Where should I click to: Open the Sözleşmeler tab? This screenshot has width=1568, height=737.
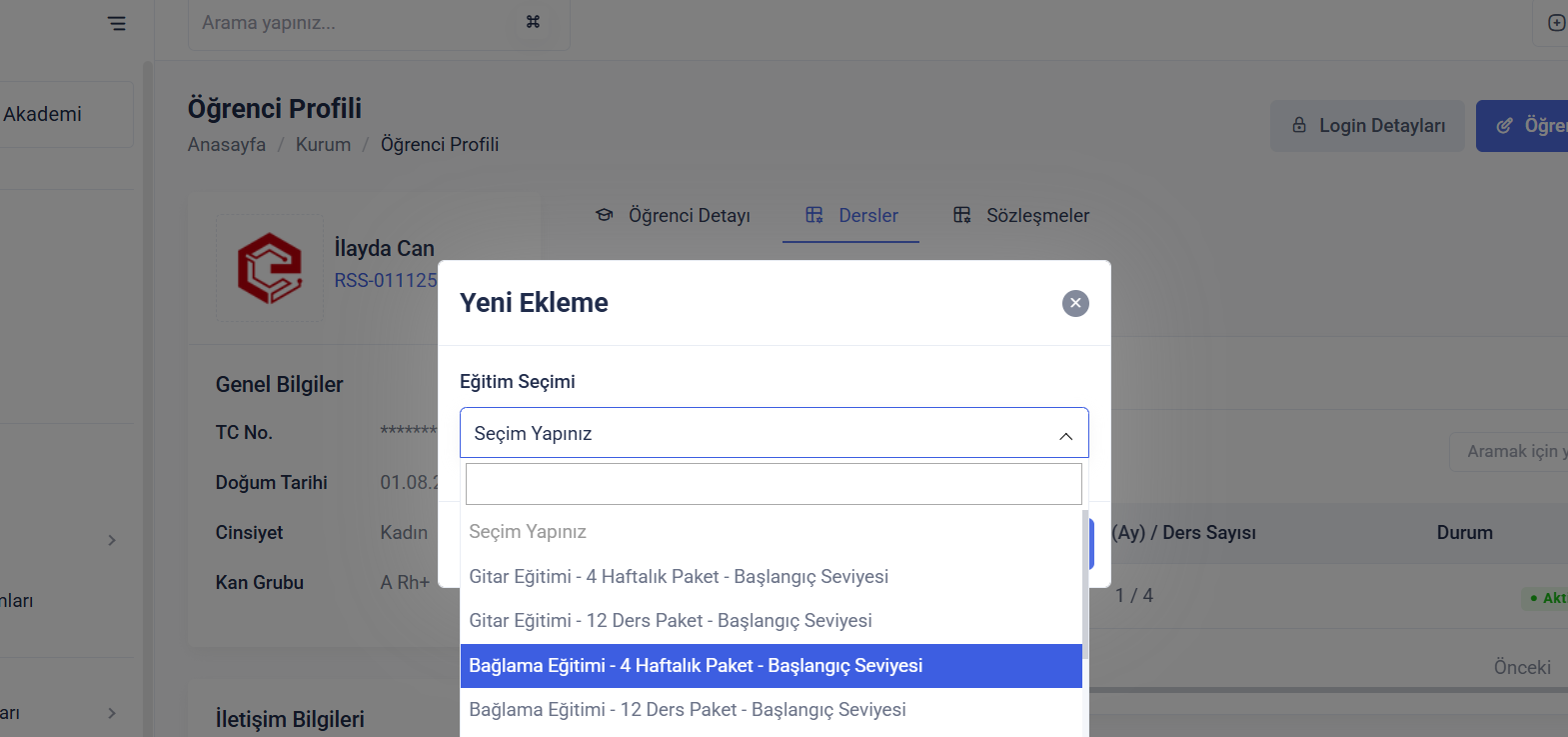(x=1037, y=215)
